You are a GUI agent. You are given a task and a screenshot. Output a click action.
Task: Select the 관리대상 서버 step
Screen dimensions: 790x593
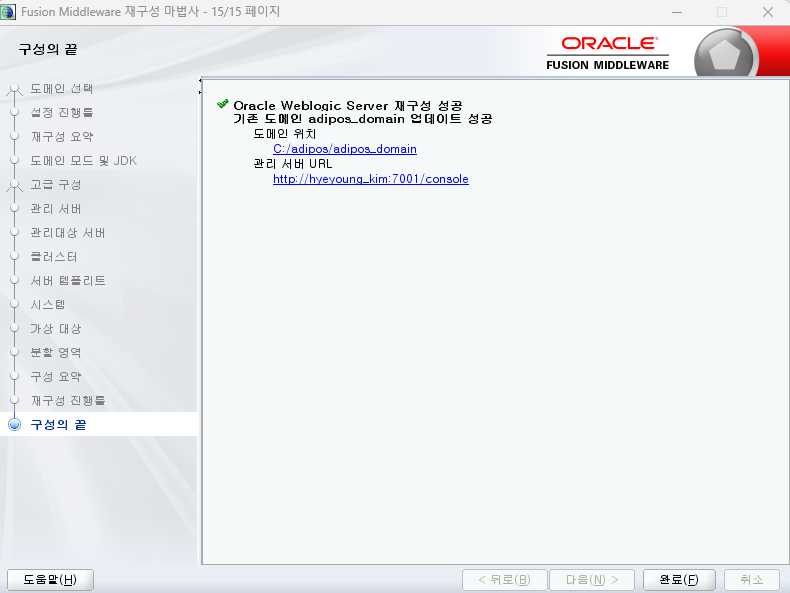click(68, 233)
